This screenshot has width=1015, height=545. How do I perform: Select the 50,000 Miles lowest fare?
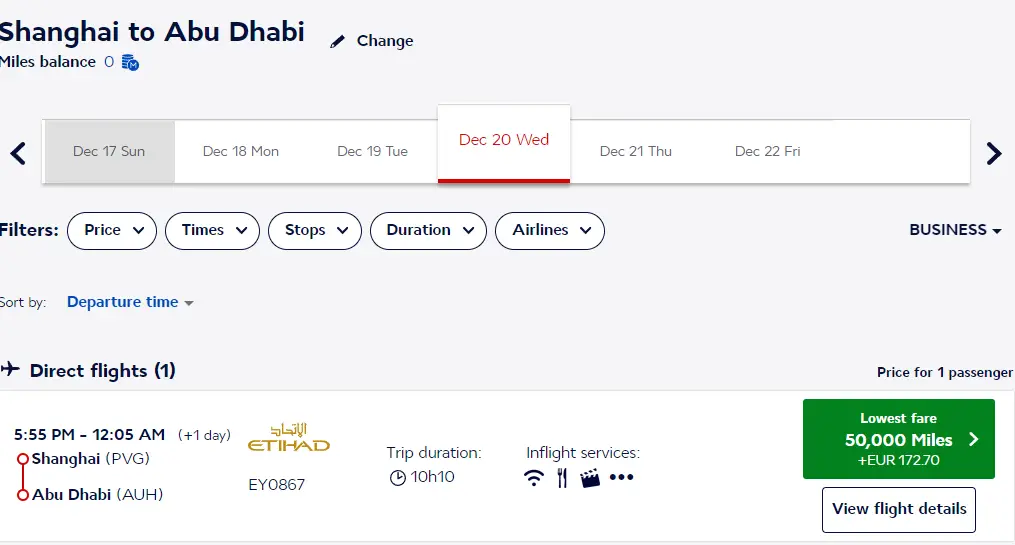(898, 439)
